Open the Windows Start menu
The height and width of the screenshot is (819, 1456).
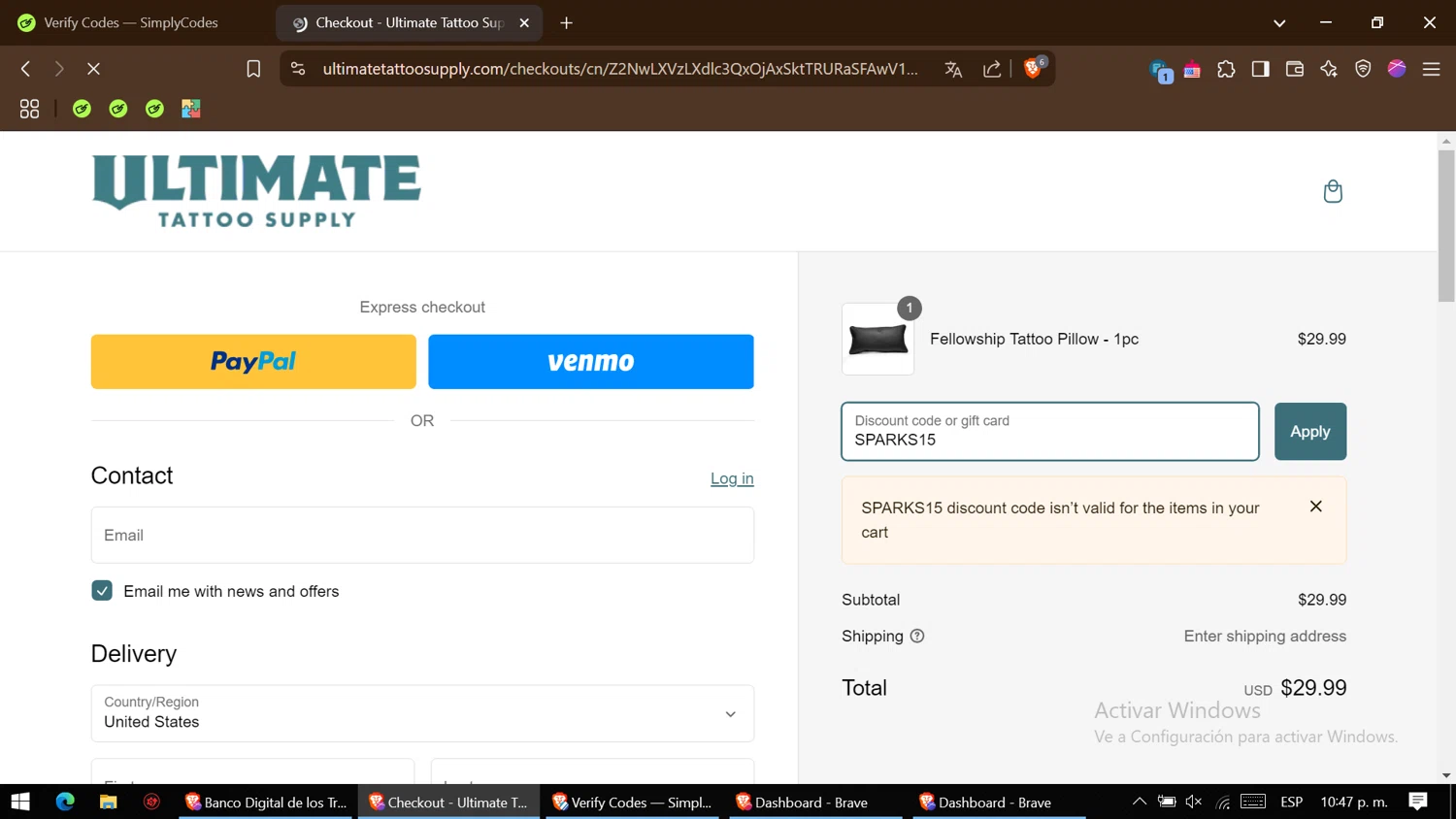pos(20,802)
